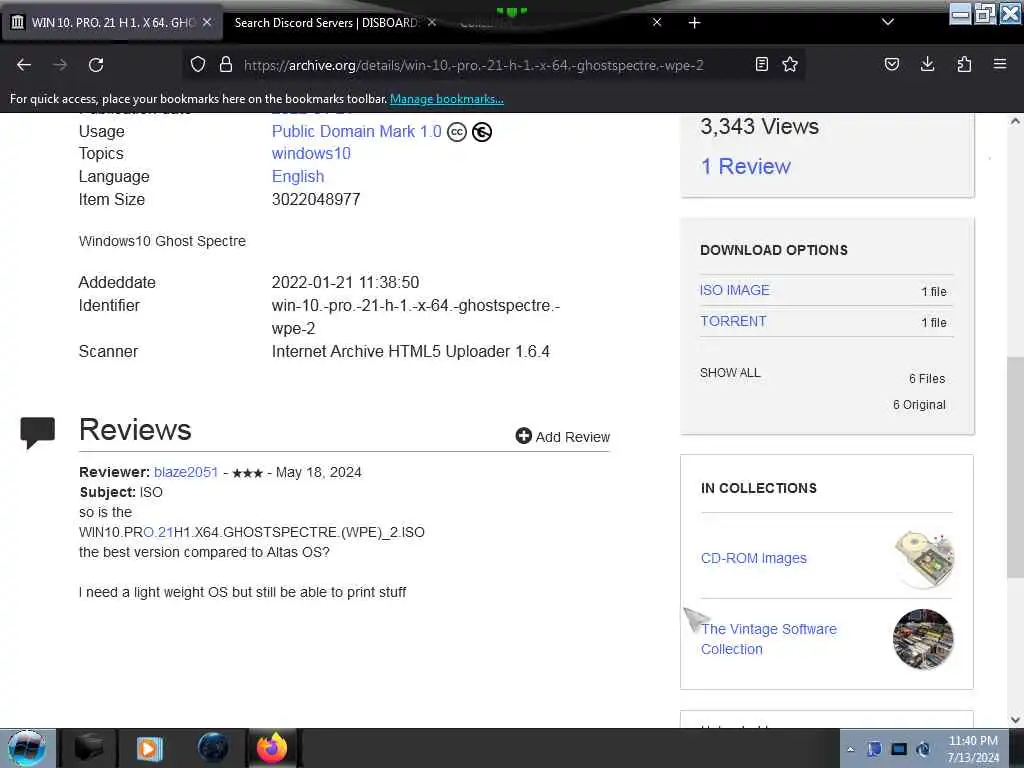Switch to Search Discord Servers DISBOARD tab
This screenshot has height=768, width=1024.
tap(327, 22)
